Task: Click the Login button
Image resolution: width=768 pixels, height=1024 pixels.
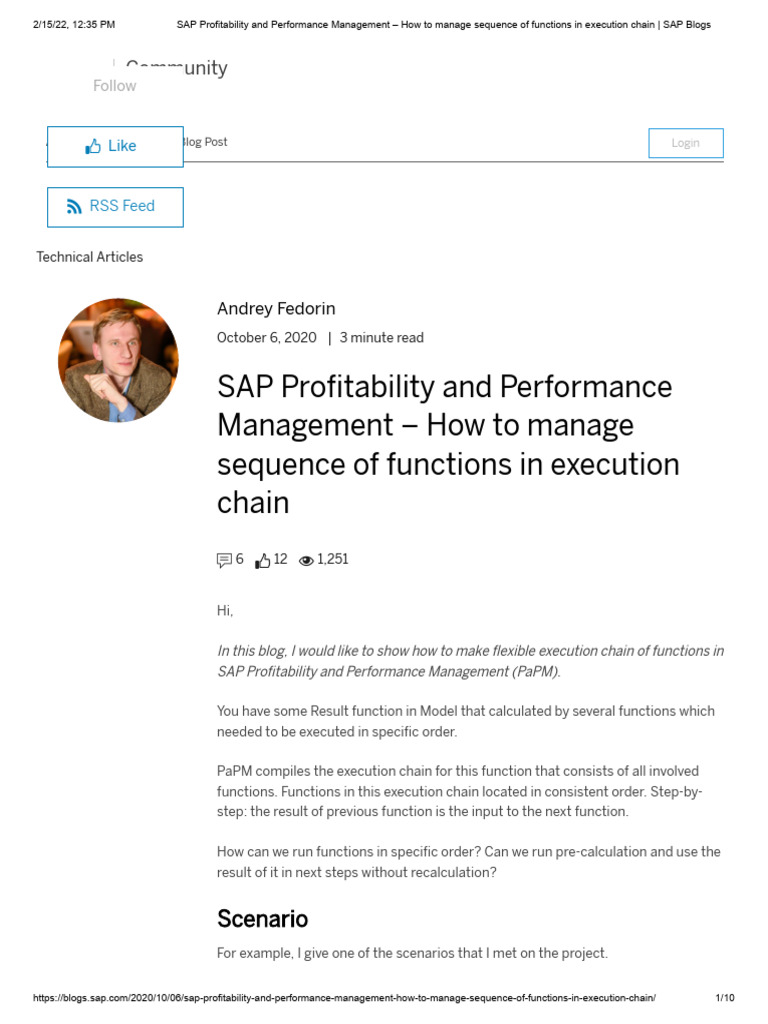Action: point(686,143)
